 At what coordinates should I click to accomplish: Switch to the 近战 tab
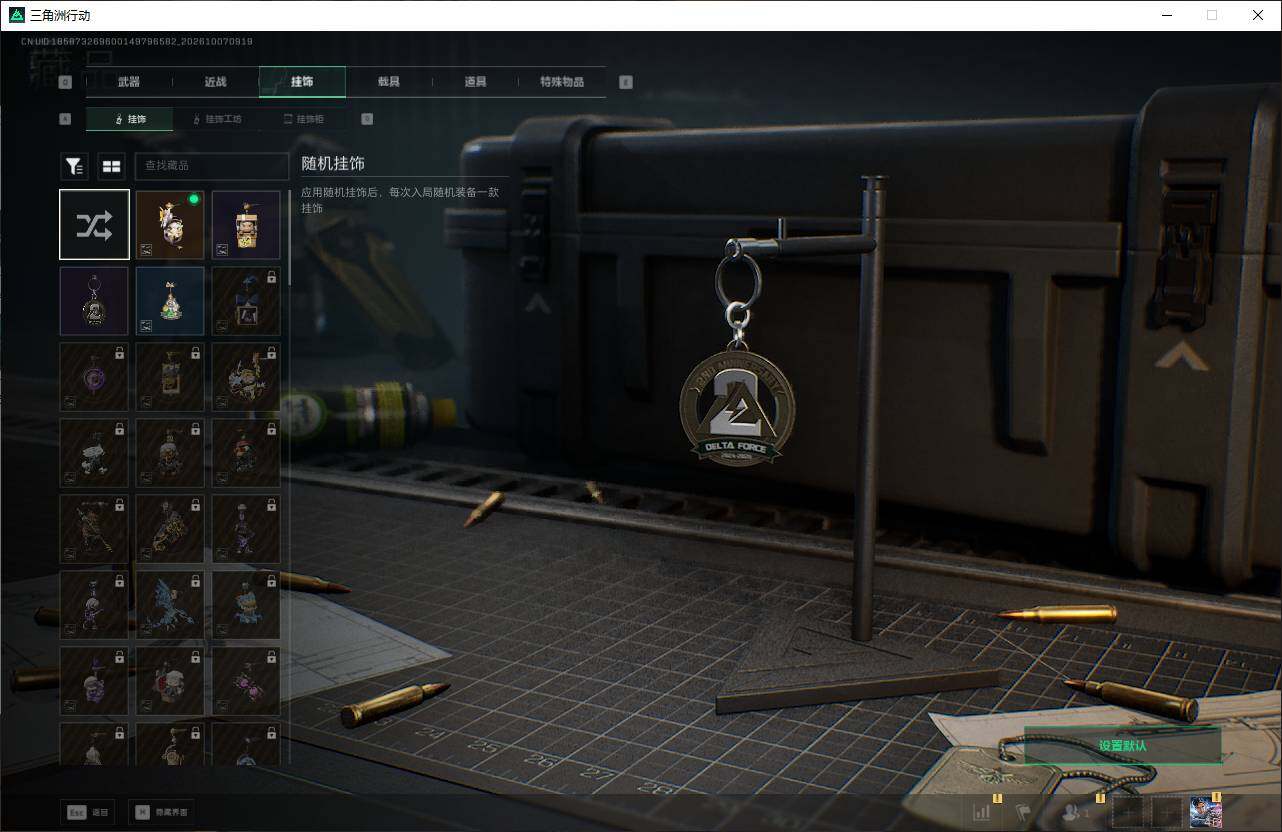215,82
